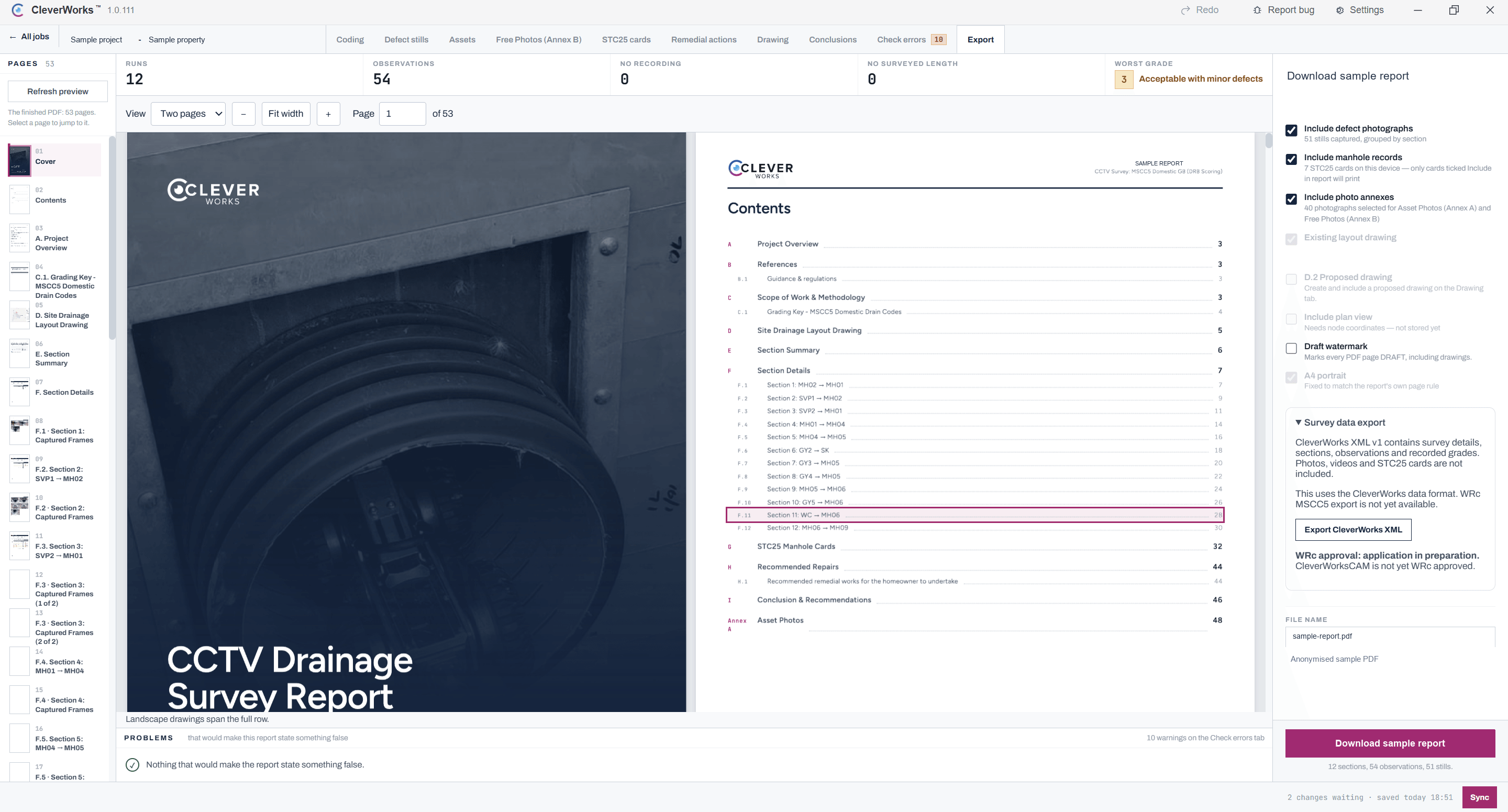The width and height of the screenshot is (1508, 812).
Task: Switch to the Coding tab
Action: click(x=349, y=39)
